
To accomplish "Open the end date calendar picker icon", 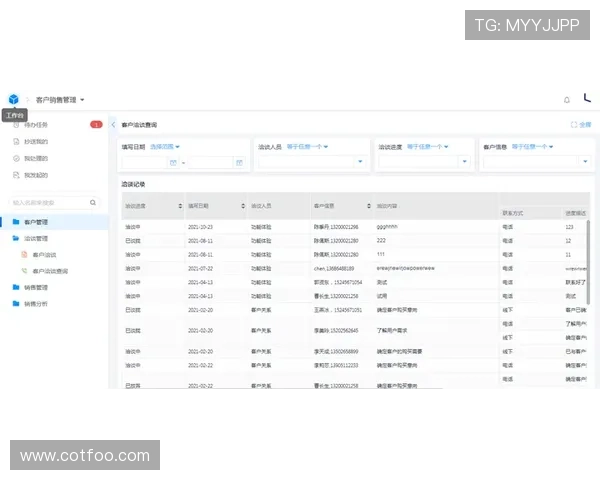I will (x=238, y=162).
